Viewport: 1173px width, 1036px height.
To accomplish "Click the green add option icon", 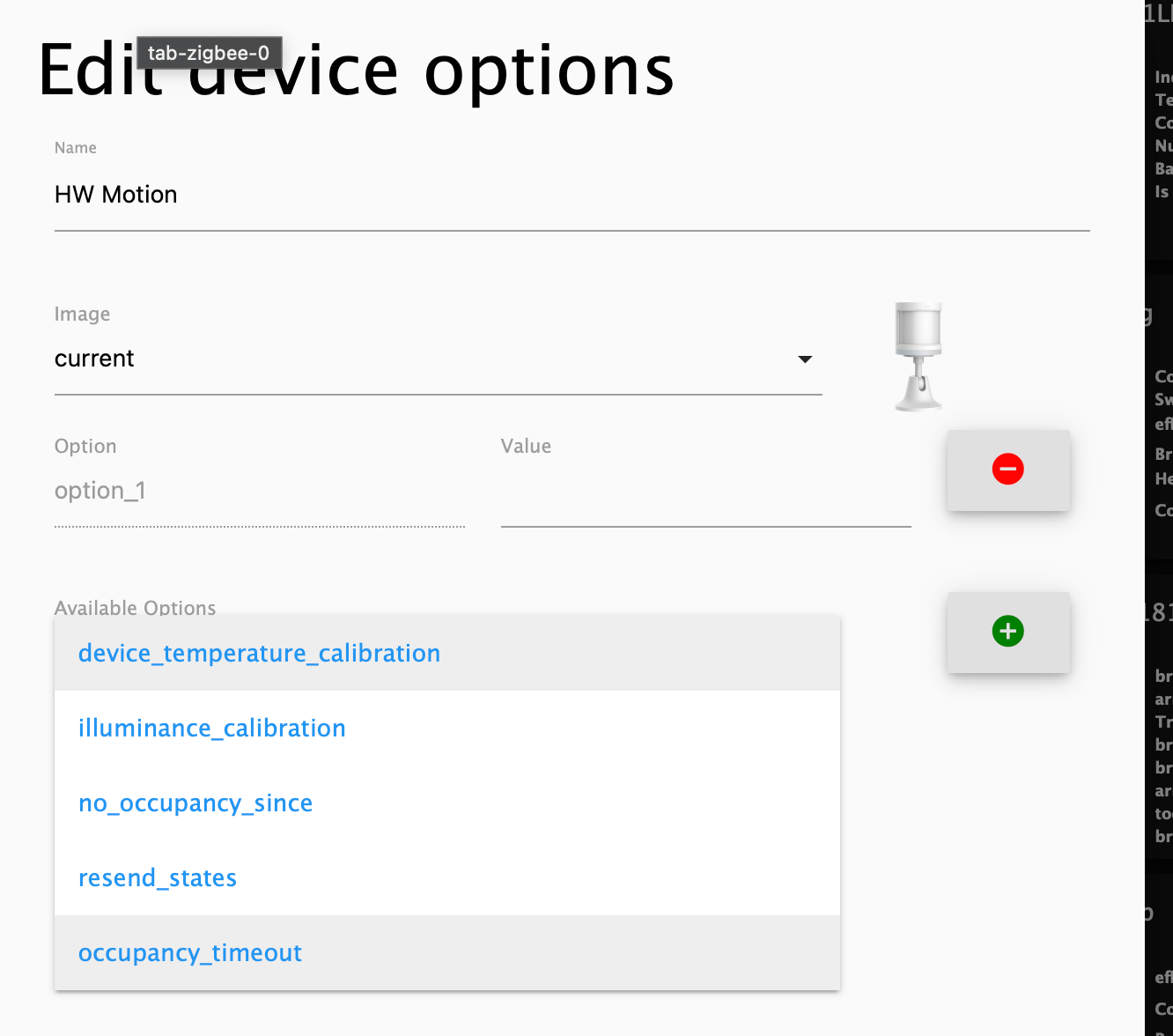I will click(1007, 631).
